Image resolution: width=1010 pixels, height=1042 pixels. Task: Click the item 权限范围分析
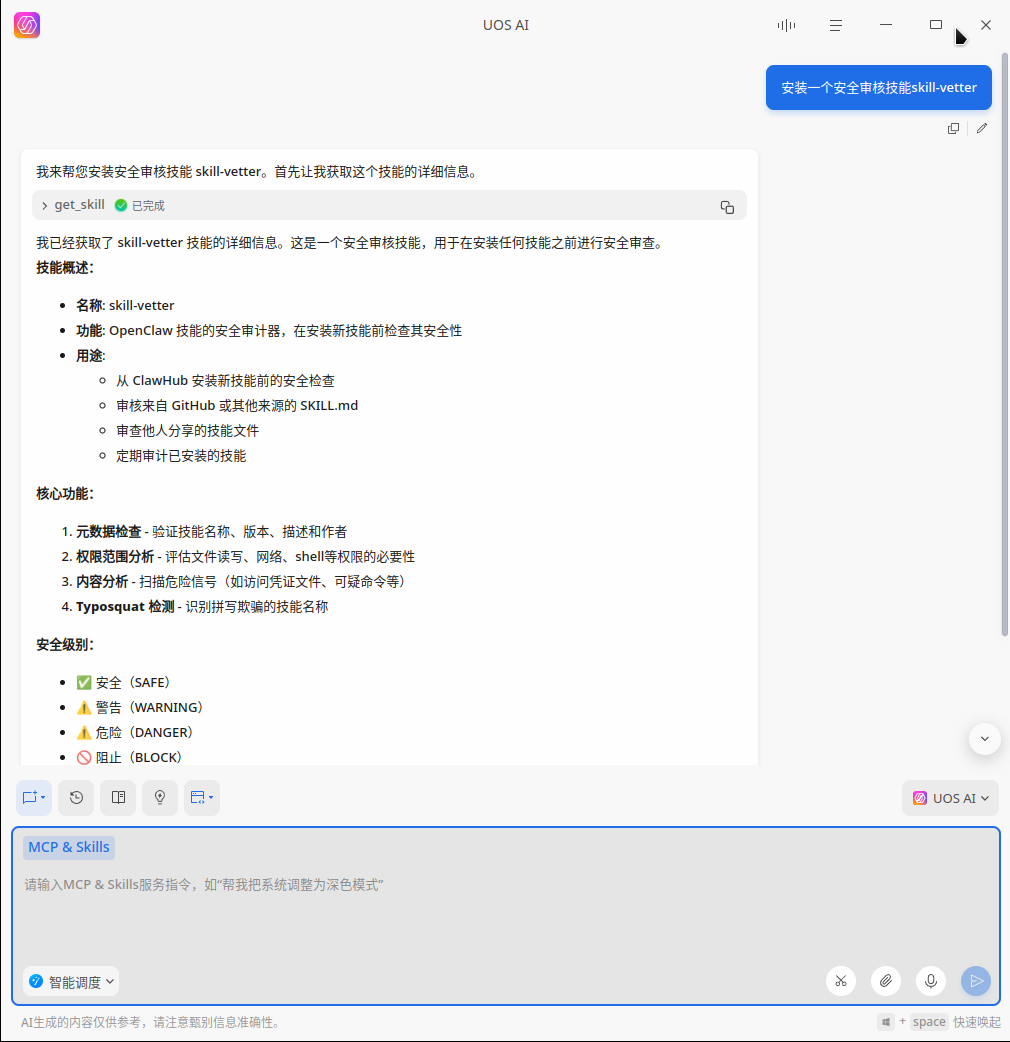115,557
